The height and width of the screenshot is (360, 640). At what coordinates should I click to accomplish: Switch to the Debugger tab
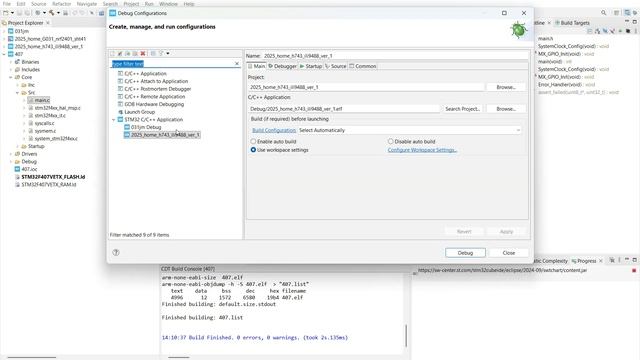coord(282,66)
